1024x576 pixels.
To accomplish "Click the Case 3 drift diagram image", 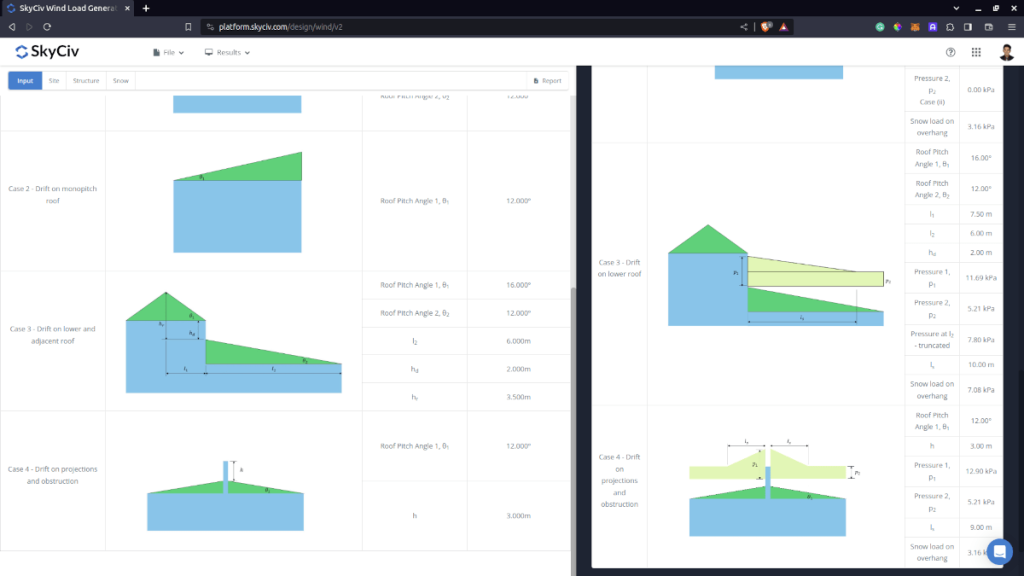I will (x=233, y=341).
